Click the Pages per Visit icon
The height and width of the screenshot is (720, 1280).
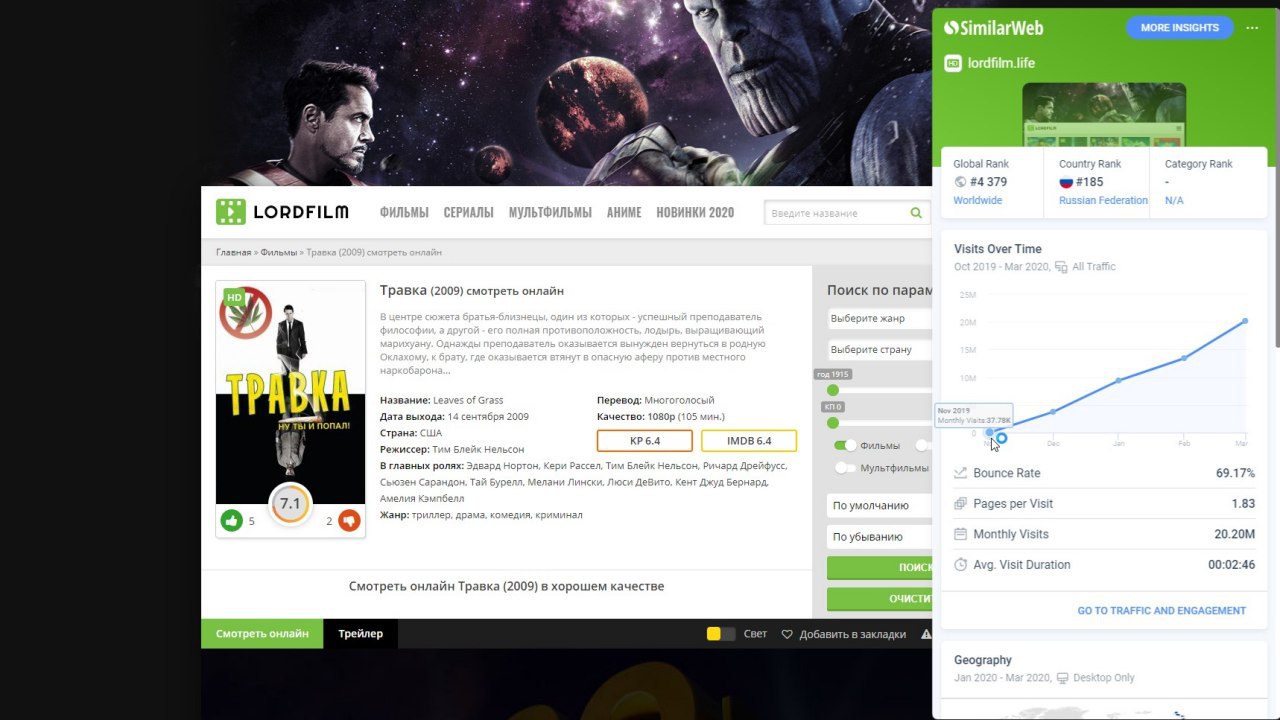[x=961, y=504]
